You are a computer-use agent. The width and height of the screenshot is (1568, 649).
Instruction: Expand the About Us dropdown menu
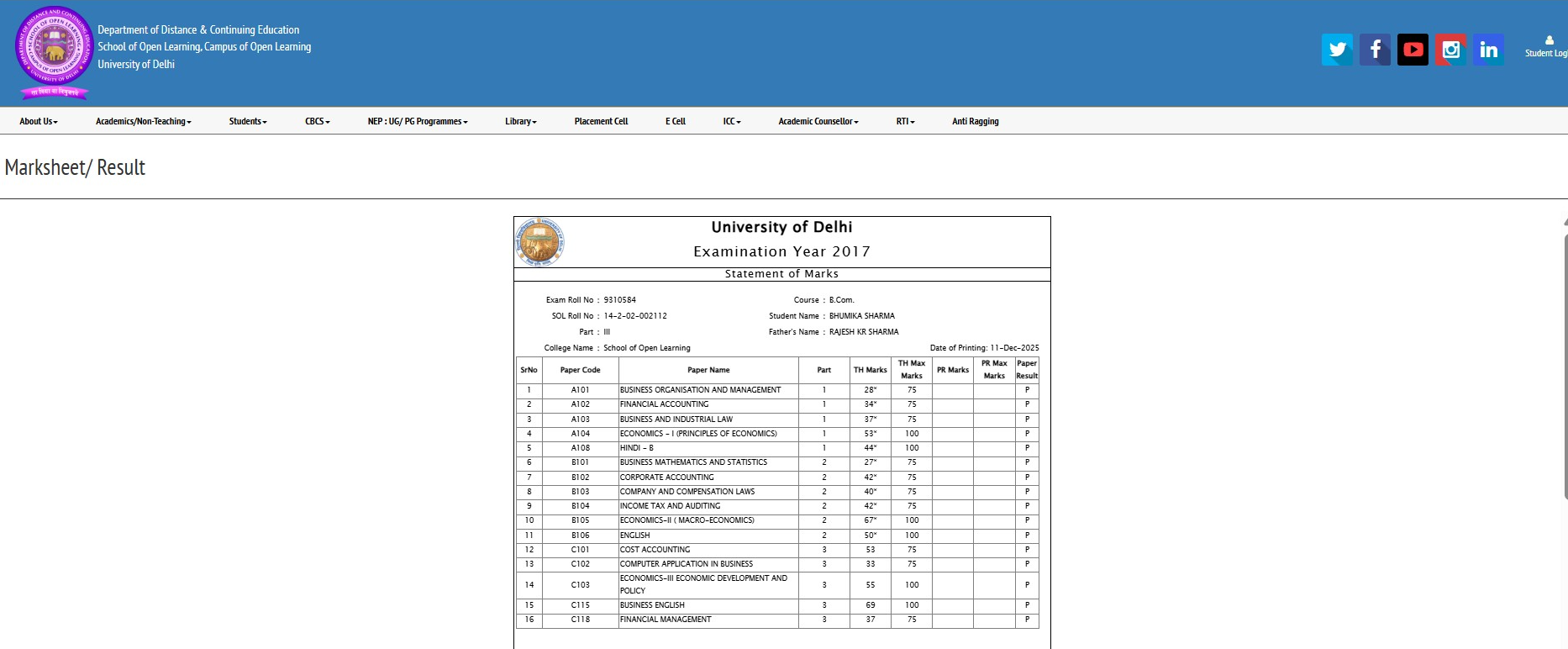tap(39, 121)
